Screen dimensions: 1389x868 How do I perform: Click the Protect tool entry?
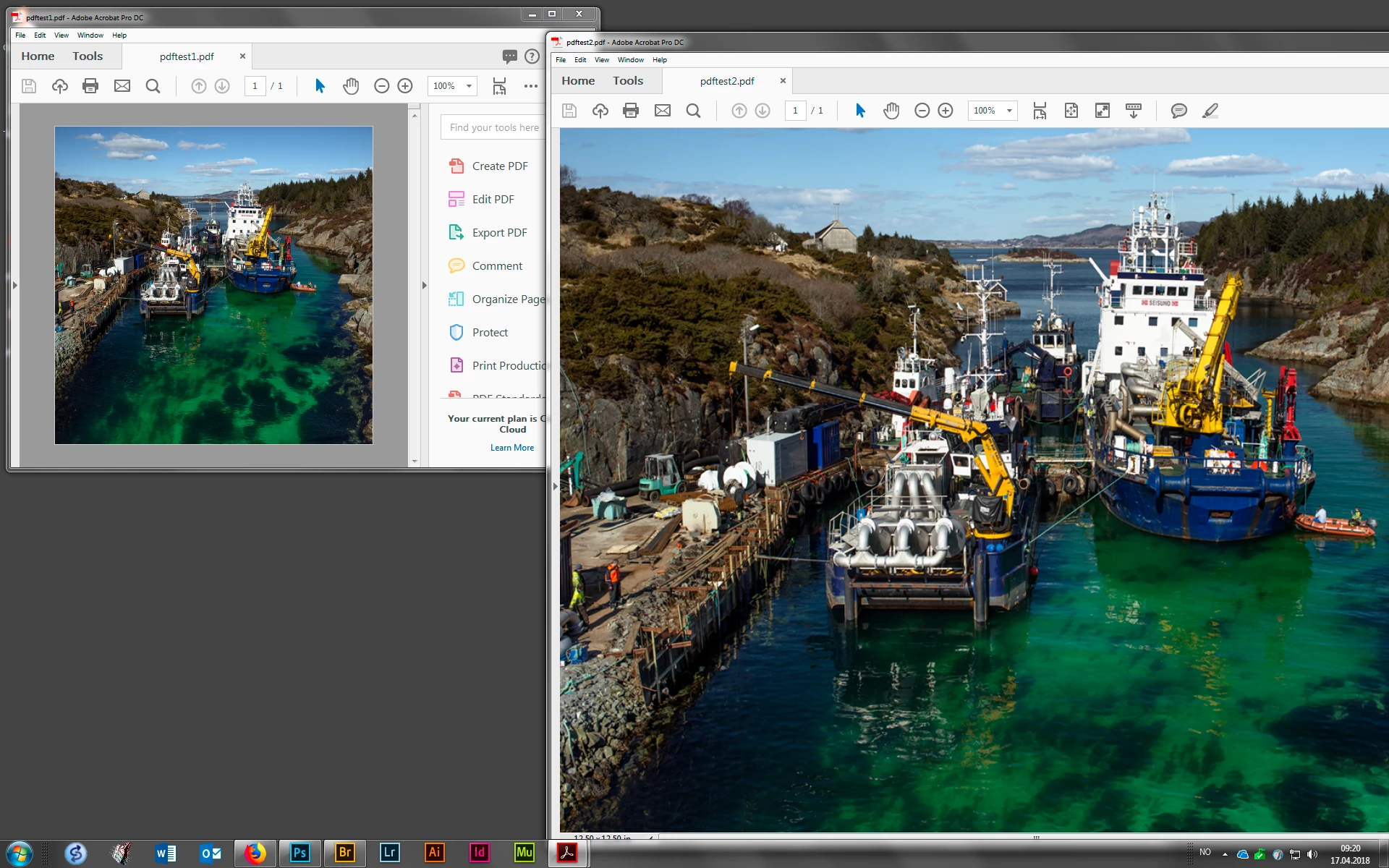(490, 332)
